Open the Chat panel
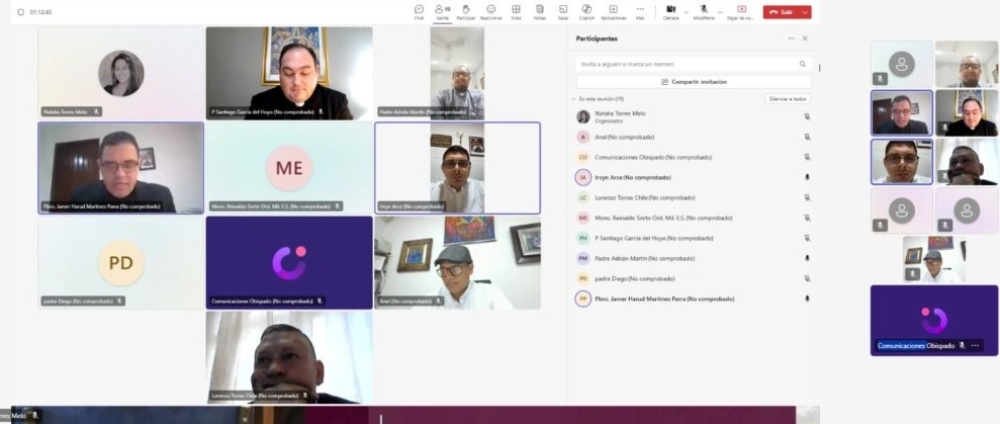Viewport: 1000px width, 424px height. tap(418, 11)
